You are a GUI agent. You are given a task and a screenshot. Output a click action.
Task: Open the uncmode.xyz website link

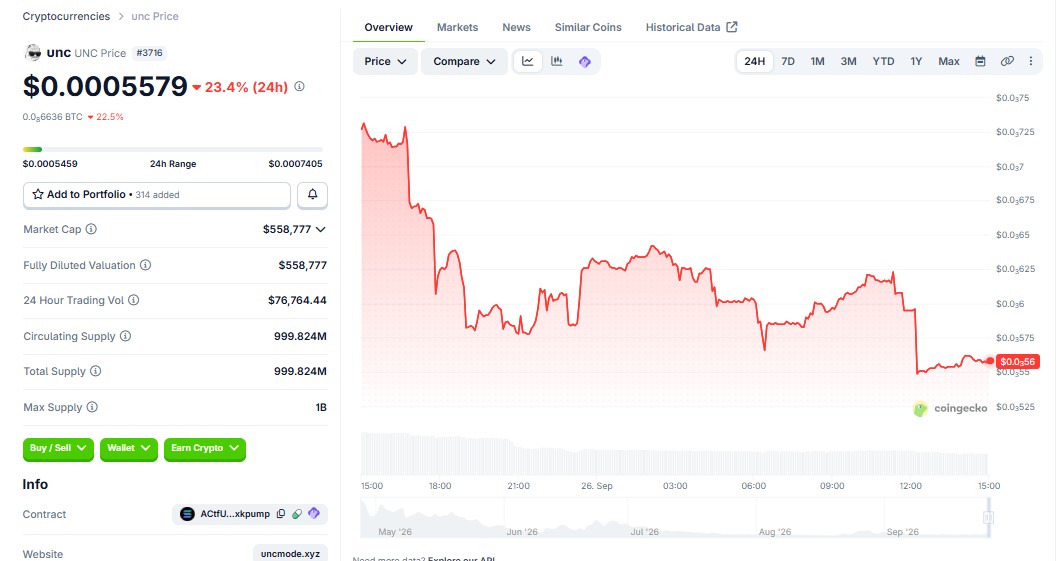291,554
